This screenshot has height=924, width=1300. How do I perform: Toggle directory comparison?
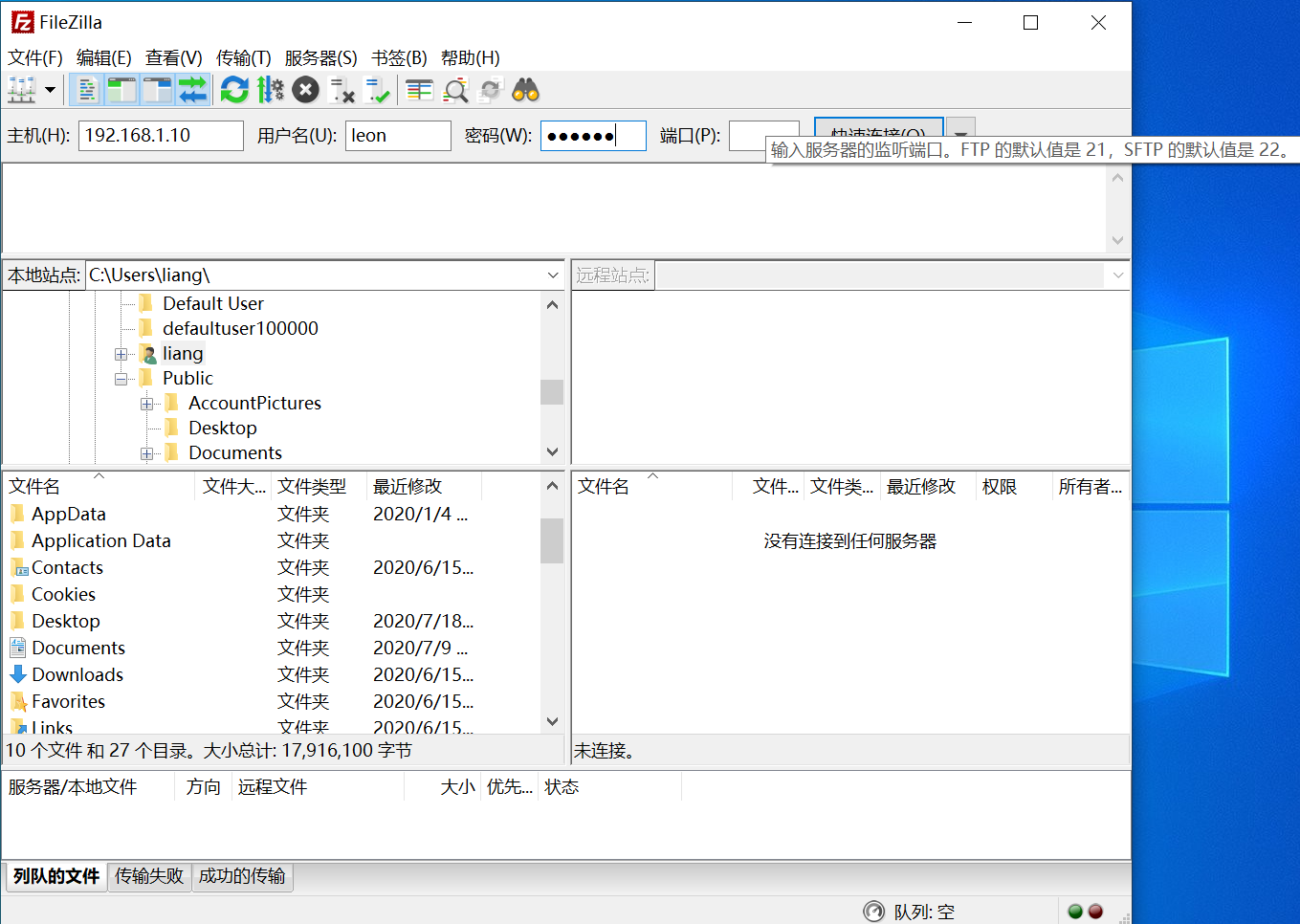[x=456, y=90]
